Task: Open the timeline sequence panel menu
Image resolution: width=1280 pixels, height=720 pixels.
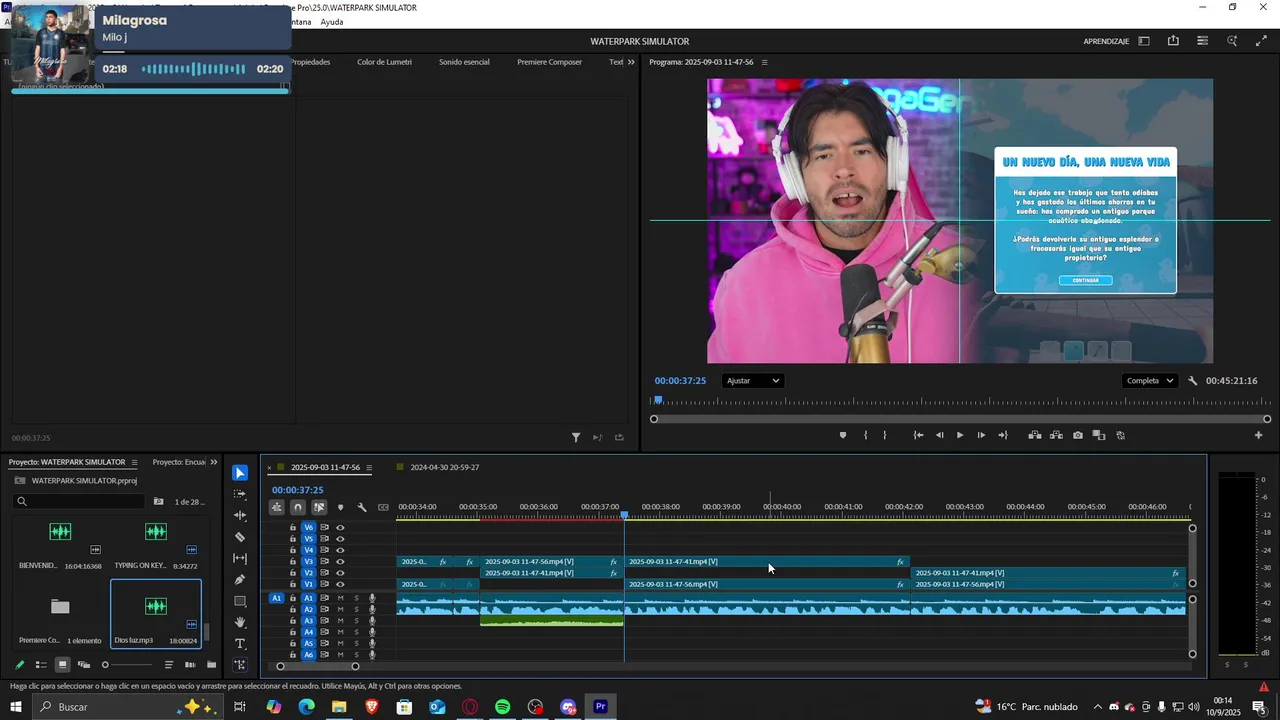Action: coord(369,467)
